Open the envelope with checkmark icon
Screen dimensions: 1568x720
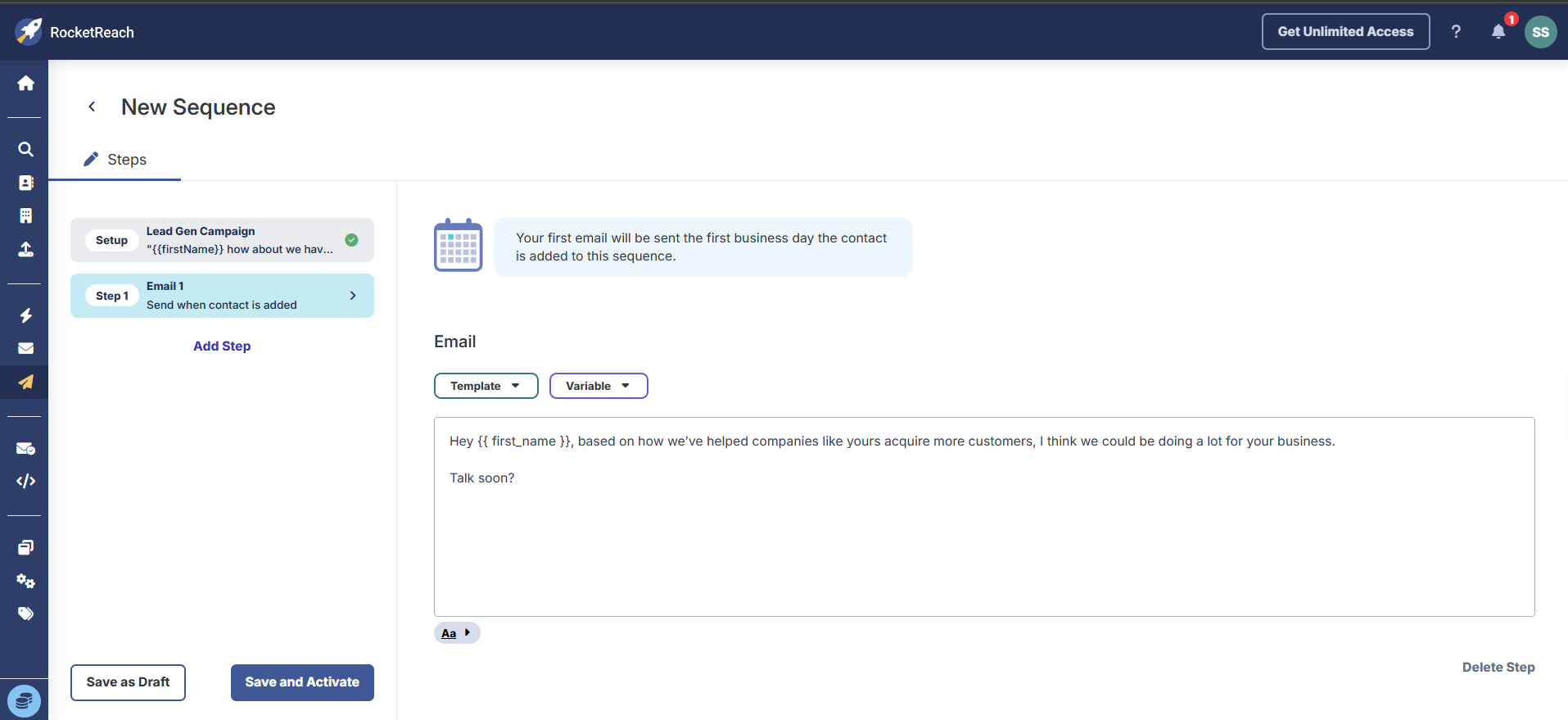coord(25,448)
